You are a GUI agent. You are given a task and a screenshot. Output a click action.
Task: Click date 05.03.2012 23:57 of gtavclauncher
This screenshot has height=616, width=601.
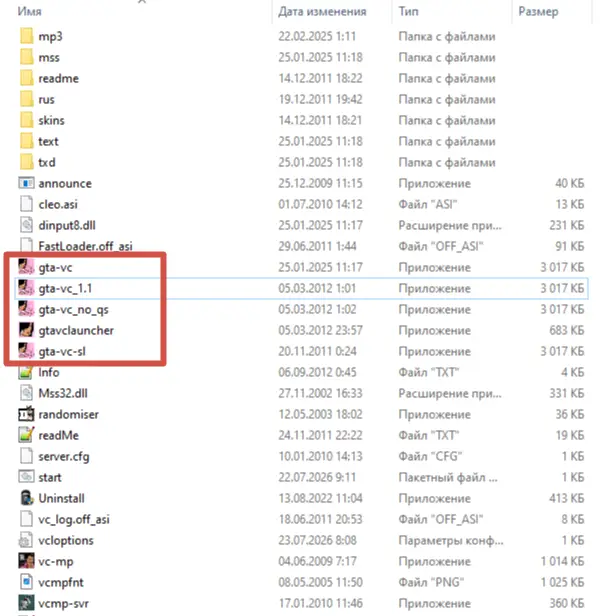tap(320, 330)
